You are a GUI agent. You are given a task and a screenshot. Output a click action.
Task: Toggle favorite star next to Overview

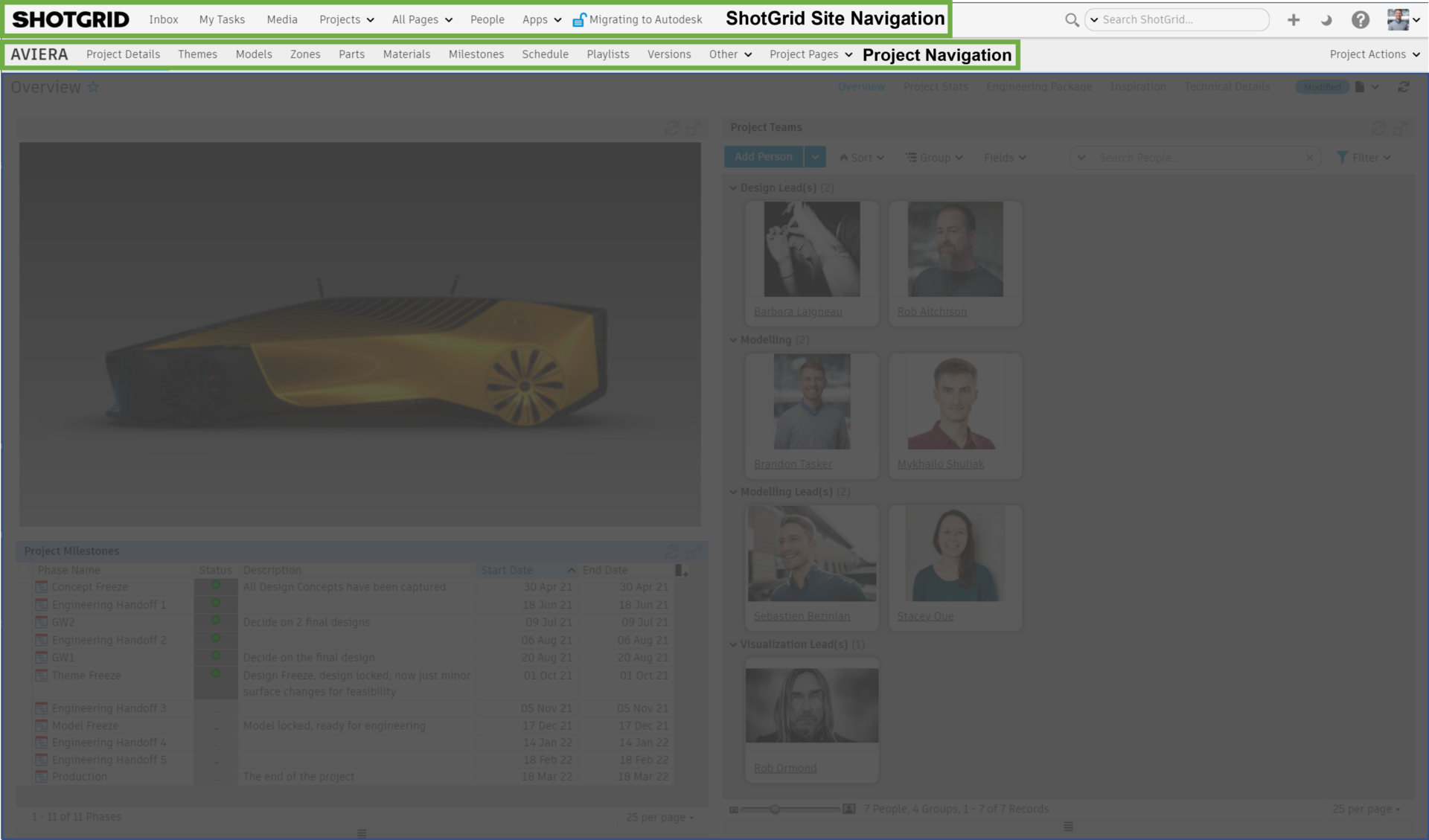(94, 87)
